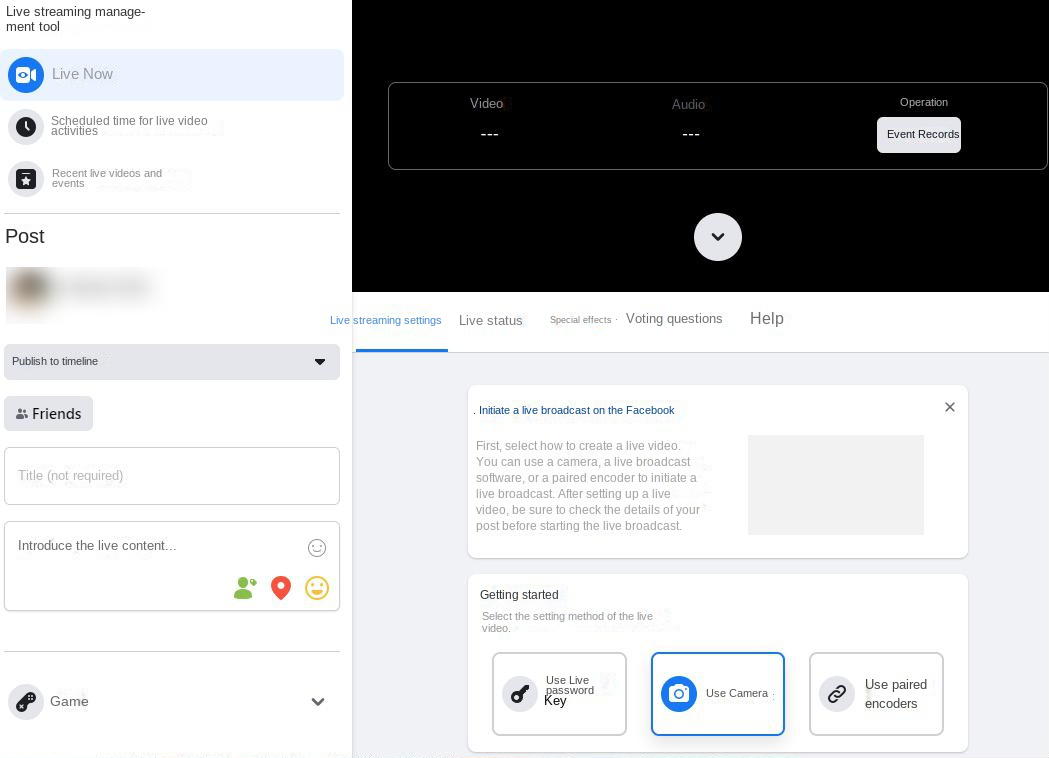Open the emoji picker beside the title field
The height and width of the screenshot is (758, 1049).
point(317,548)
